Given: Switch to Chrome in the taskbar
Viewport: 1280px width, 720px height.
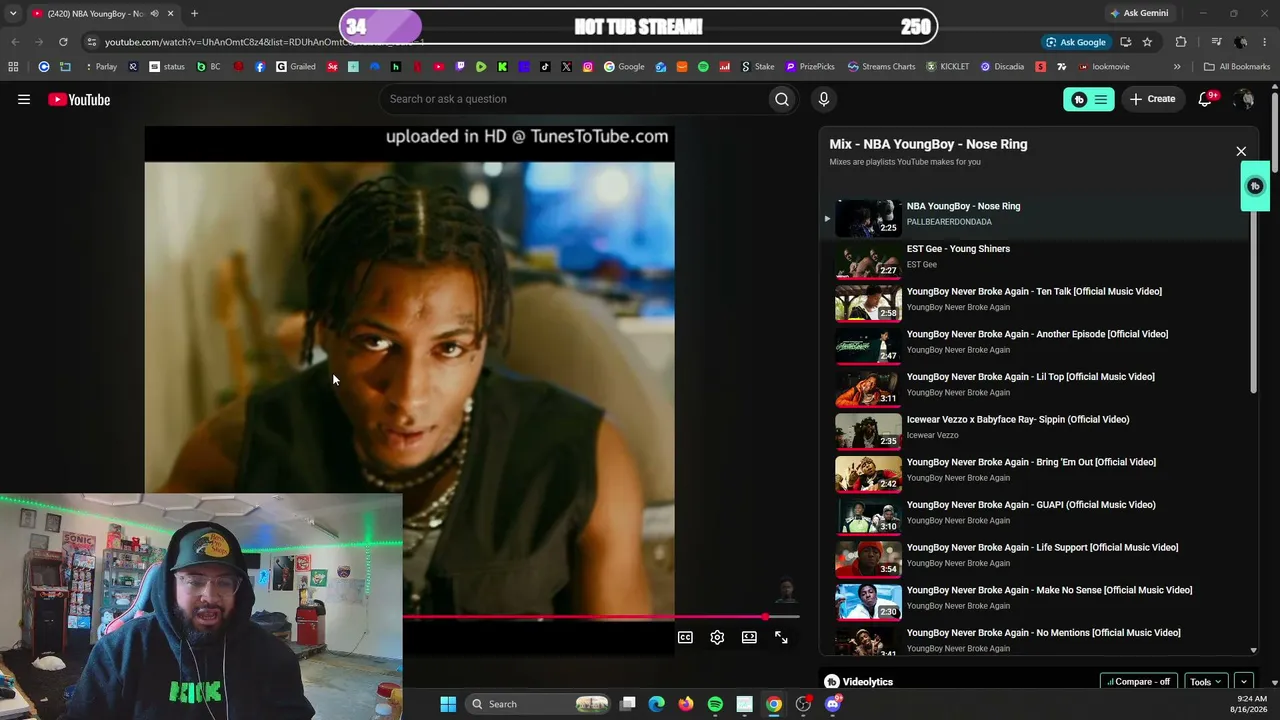Looking at the screenshot, I should point(774,704).
